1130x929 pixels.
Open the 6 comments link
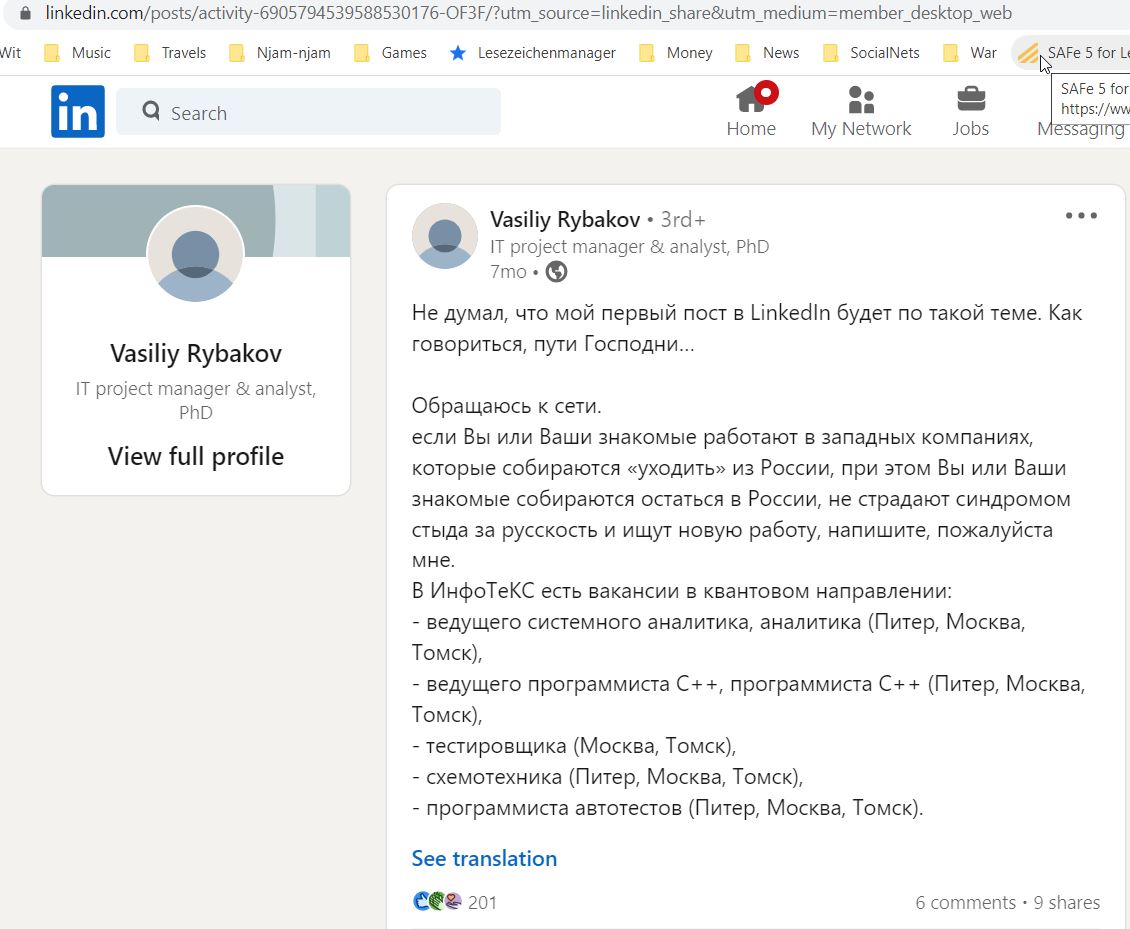pyautogui.click(x=965, y=902)
